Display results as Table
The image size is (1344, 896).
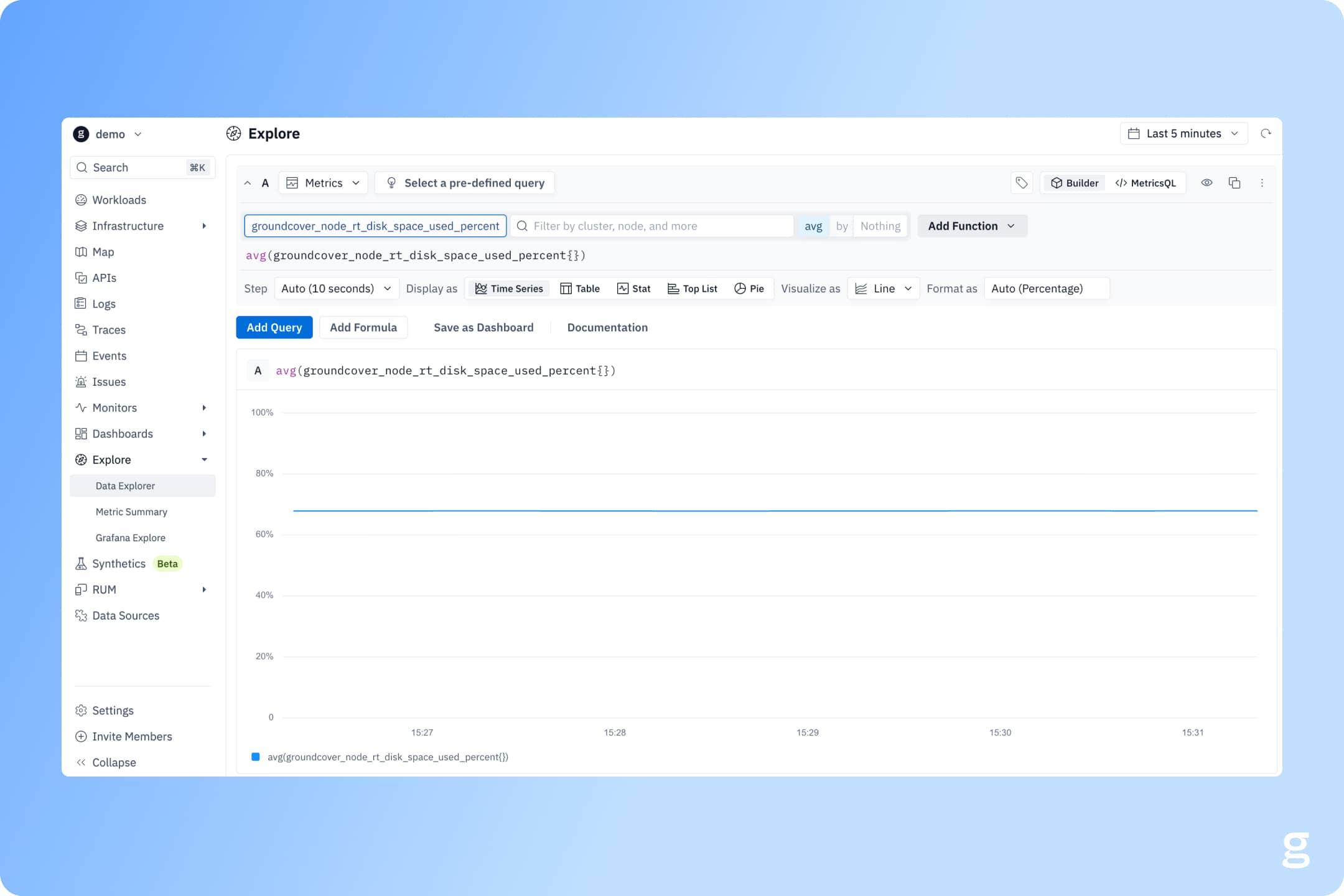click(x=580, y=289)
